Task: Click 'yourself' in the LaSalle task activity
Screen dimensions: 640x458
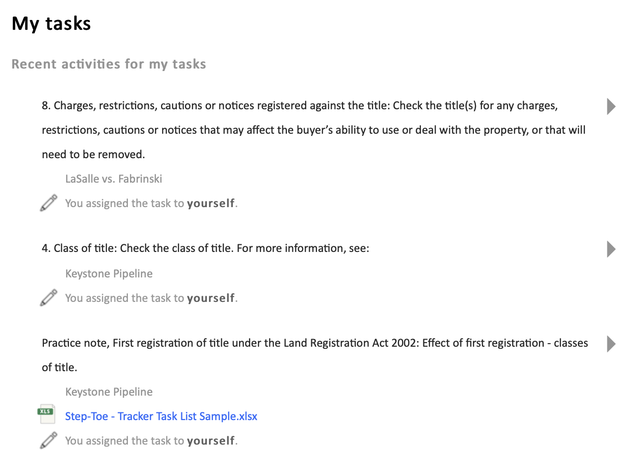Action: tap(211, 203)
